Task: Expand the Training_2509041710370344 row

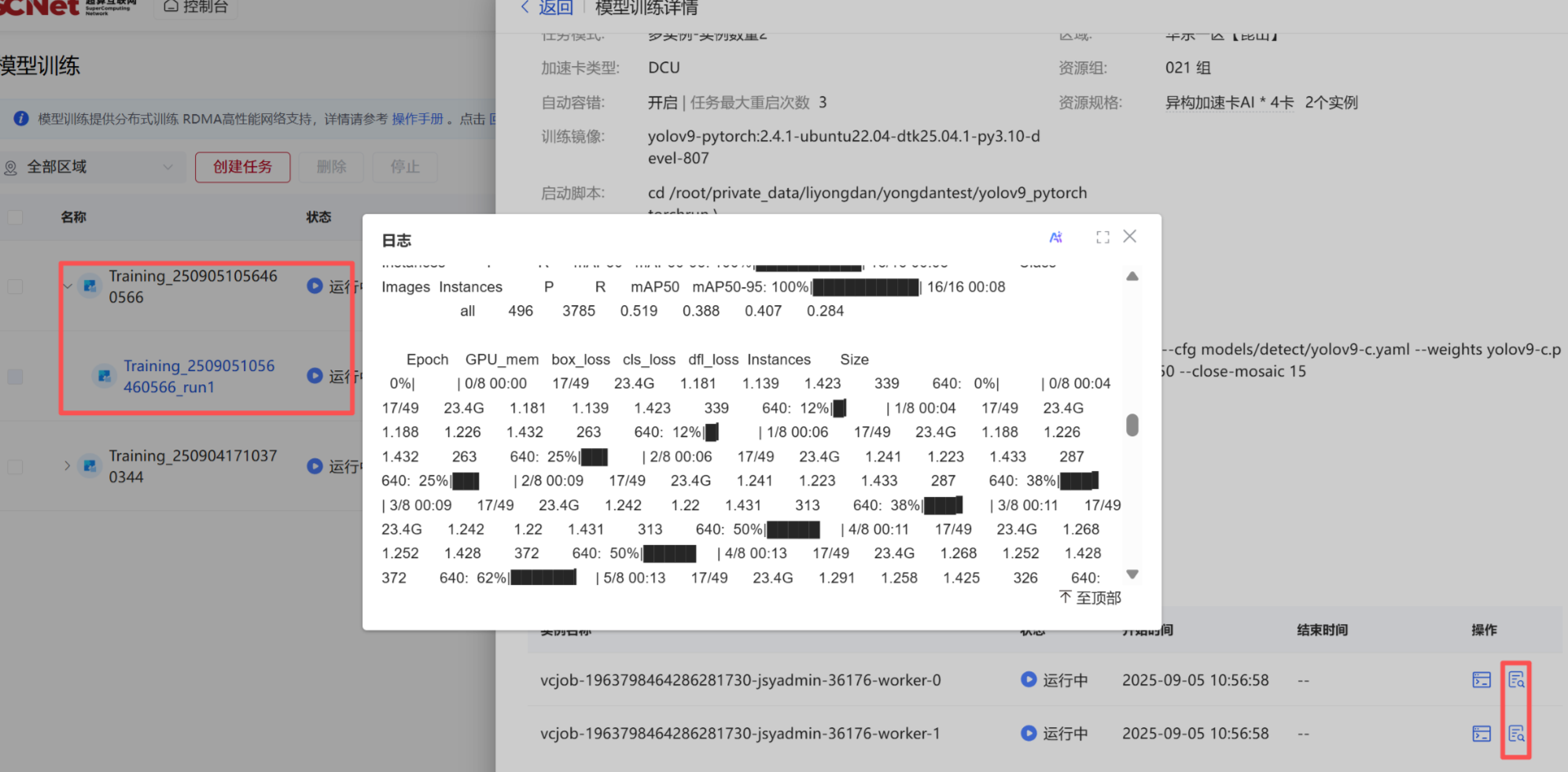Action: 68,466
